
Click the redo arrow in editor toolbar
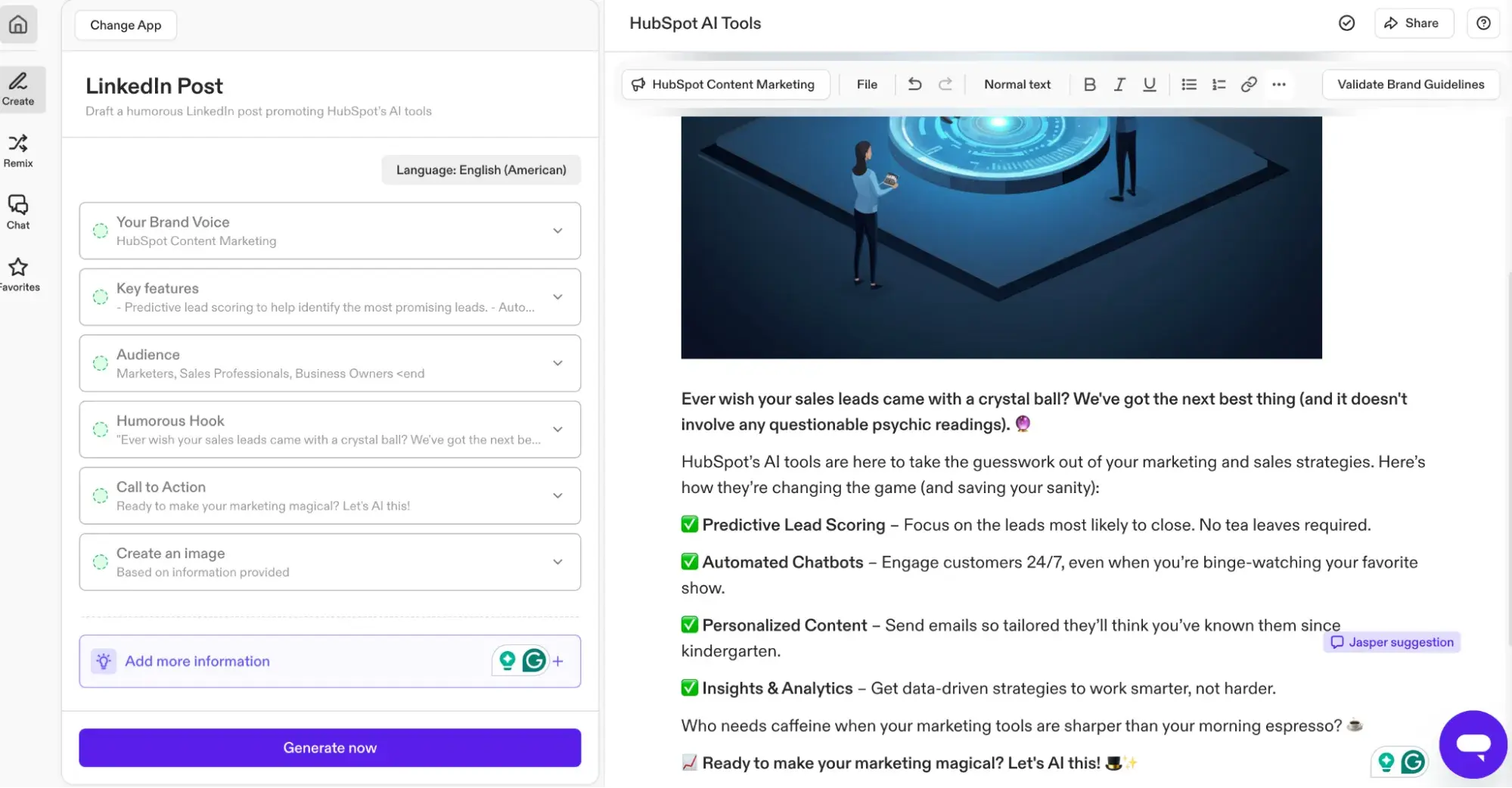point(945,84)
